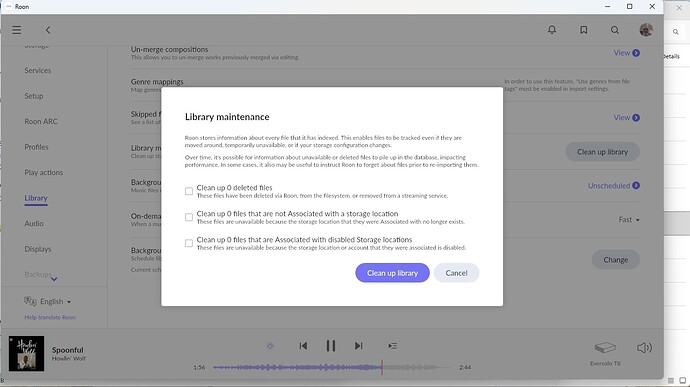Select Displays in settings sidebar
The image size is (690, 387).
pos(38,249)
